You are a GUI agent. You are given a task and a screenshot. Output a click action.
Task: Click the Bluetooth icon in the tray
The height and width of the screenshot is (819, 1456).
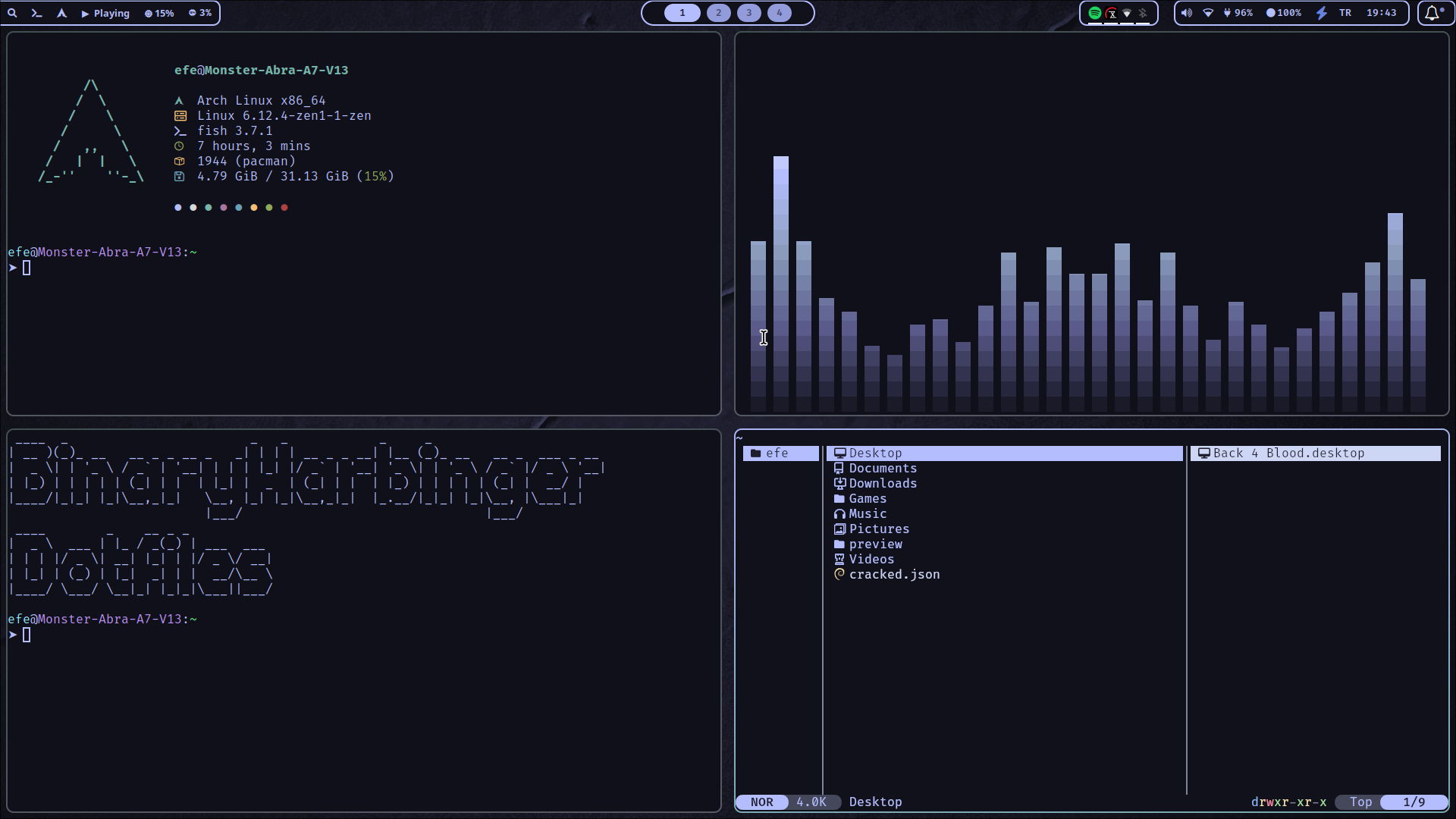pos(1144,13)
